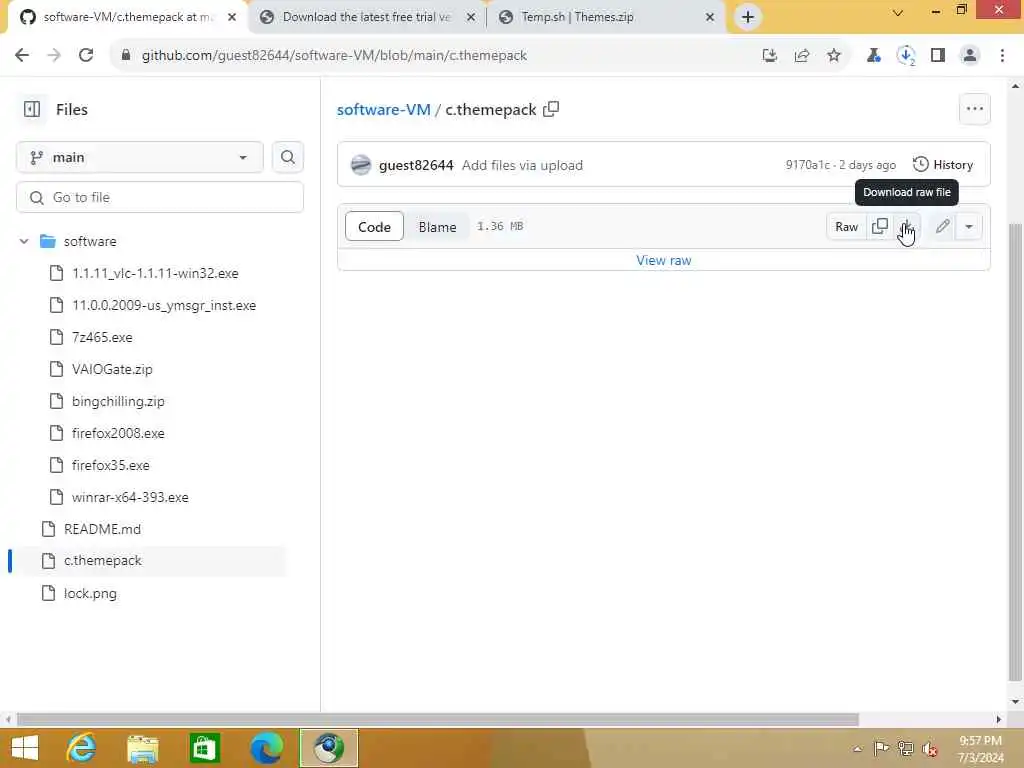The width and height of the screenshot is (1024, 768).
Task: Reload the current page
Action: click(x=86, y=56)
